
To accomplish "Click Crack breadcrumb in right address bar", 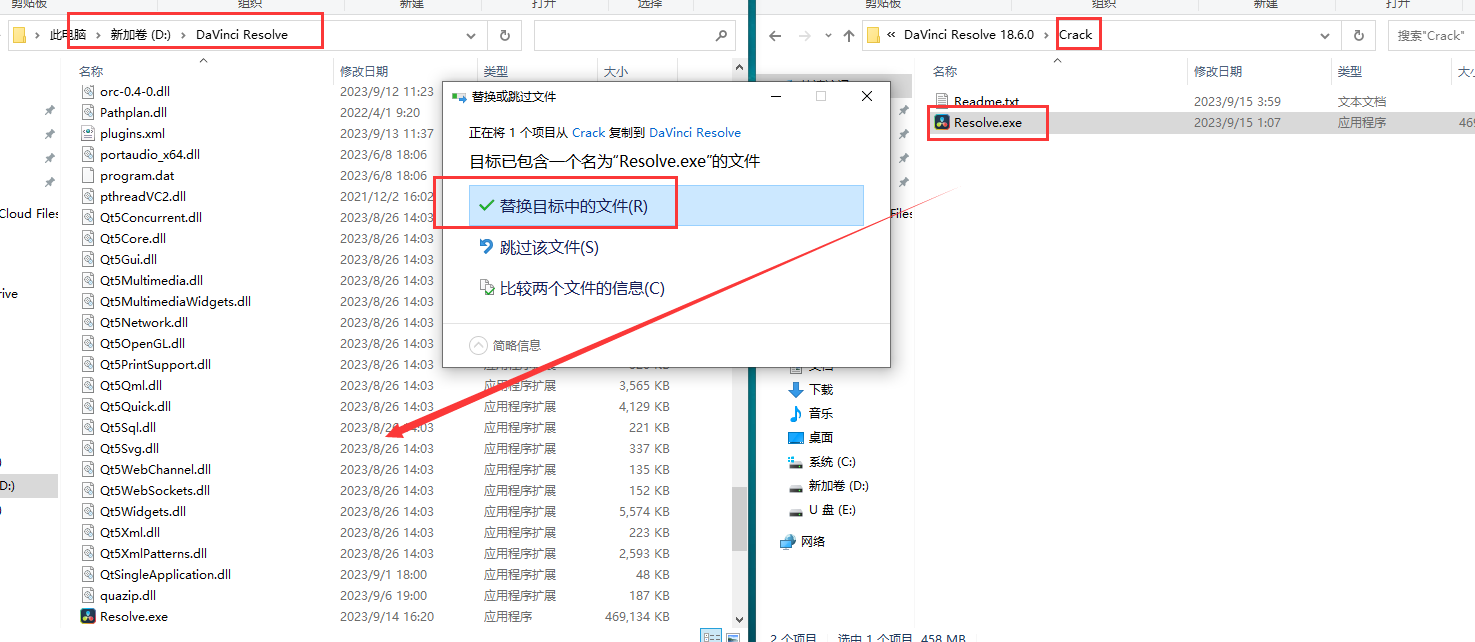I will [x=1076, y=35].
